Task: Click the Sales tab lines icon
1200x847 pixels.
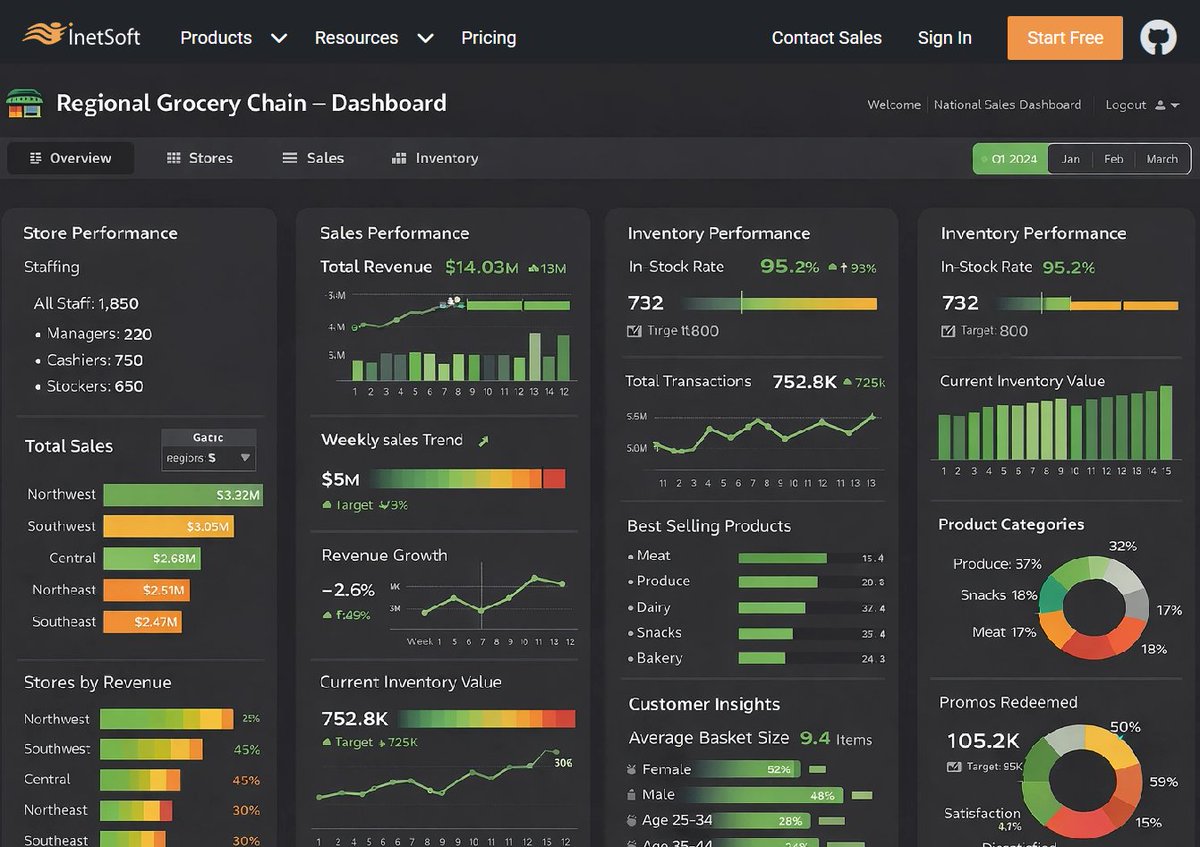Action: pyautogui.click(x=290, y=158)
